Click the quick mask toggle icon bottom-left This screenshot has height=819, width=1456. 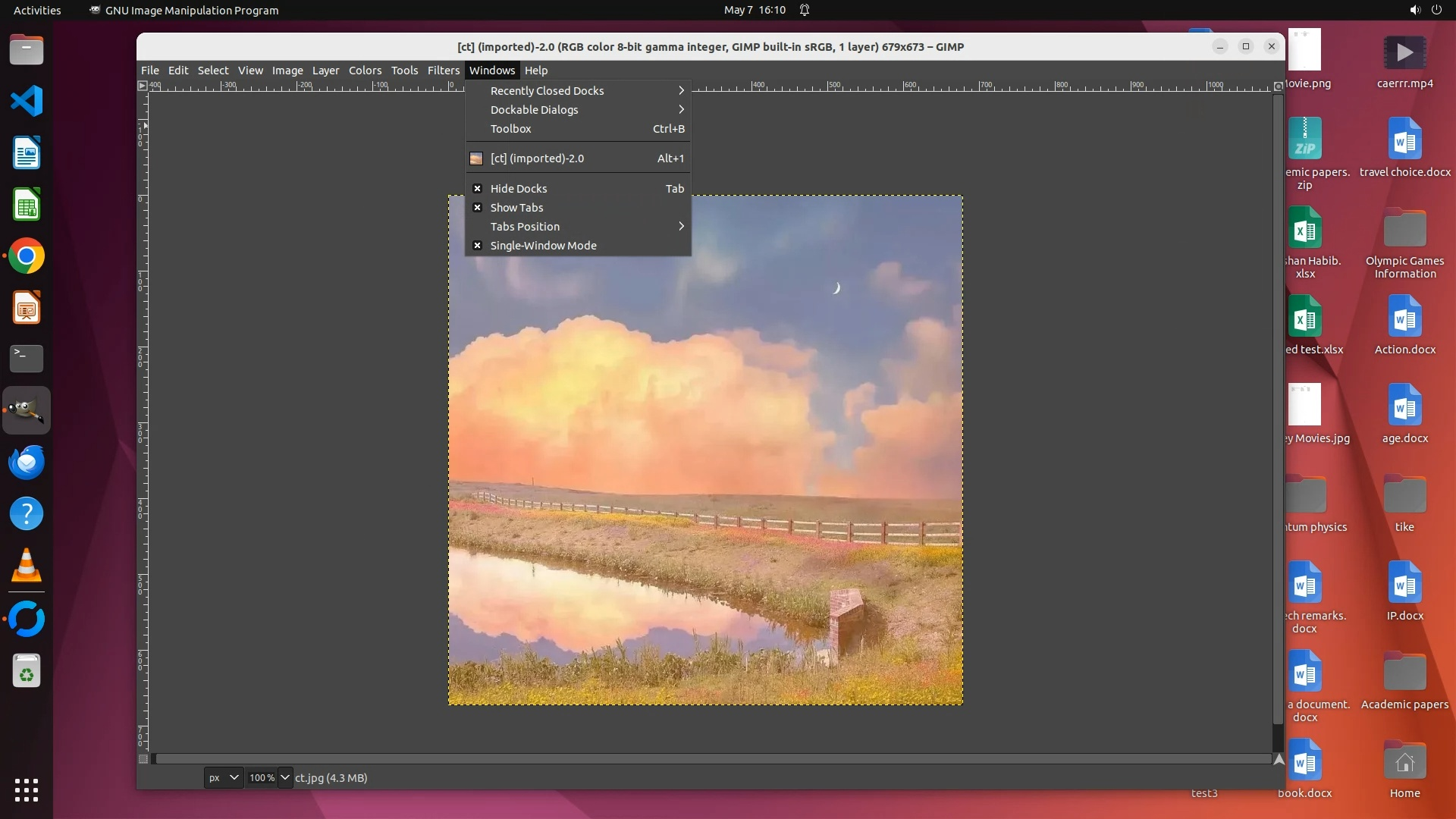[x=143, y=759]
